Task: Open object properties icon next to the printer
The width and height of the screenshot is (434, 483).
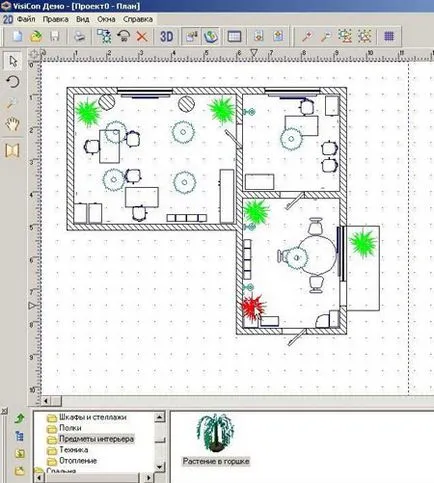Action: pos(104,36)
